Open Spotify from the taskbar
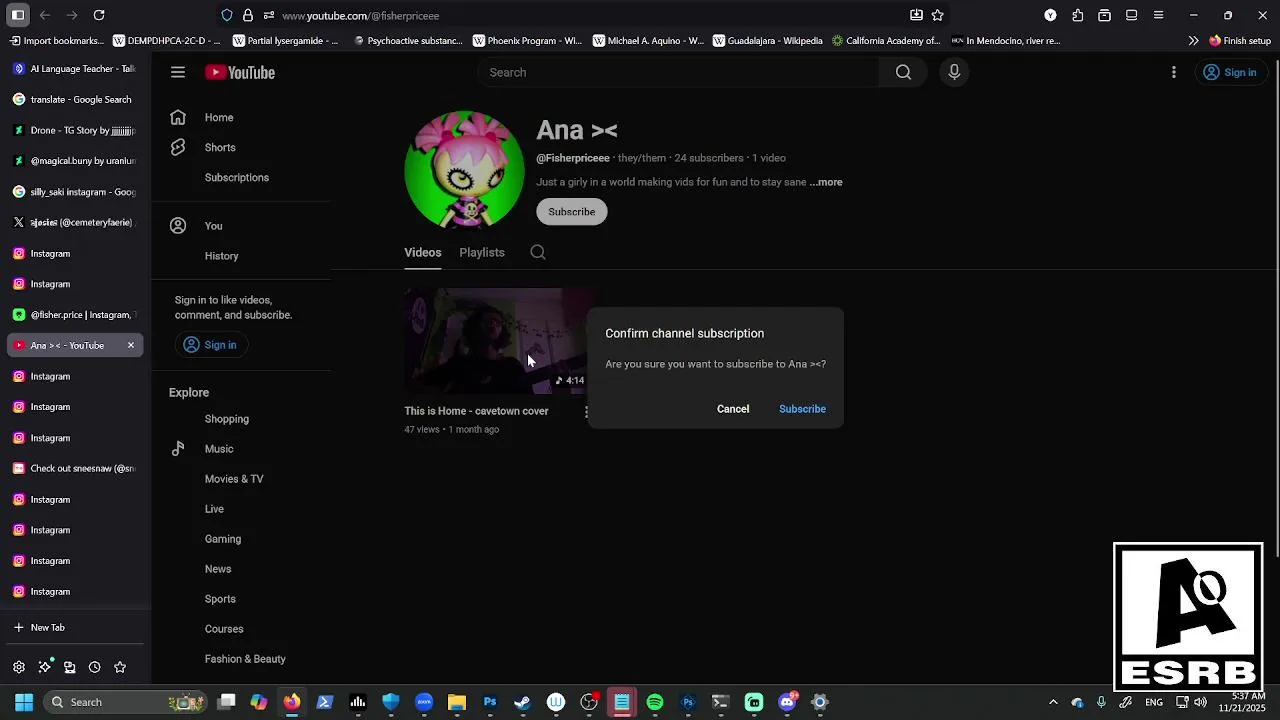1280x720 pixels. [x=655, y=702]
